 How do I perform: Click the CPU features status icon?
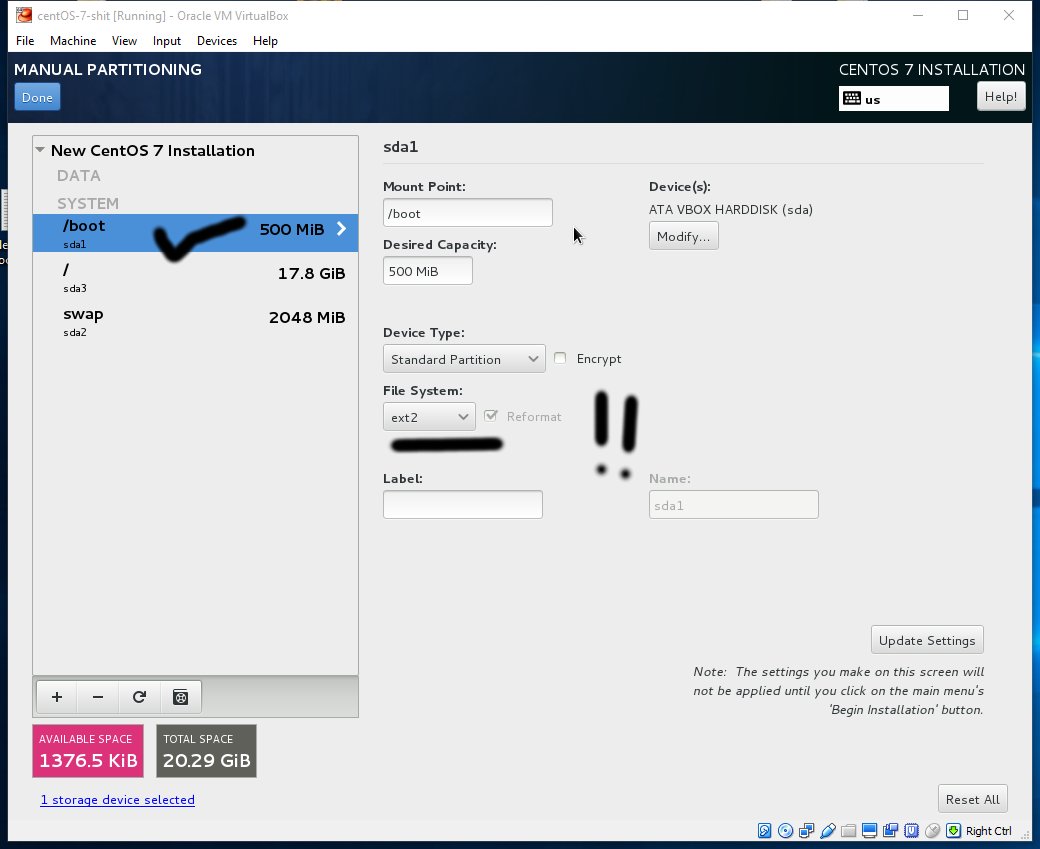[911, 830]
